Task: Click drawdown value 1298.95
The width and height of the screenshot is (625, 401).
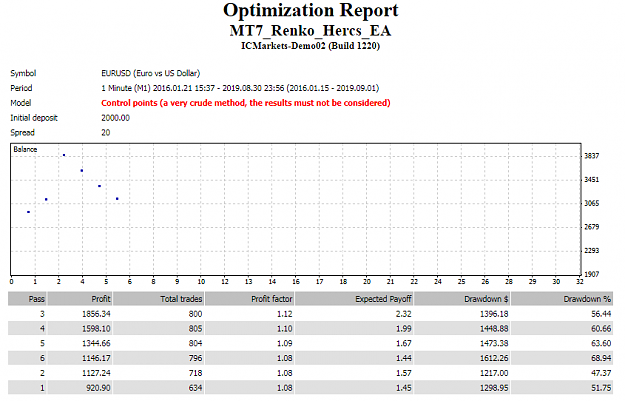Action: (x=494, y=388)
